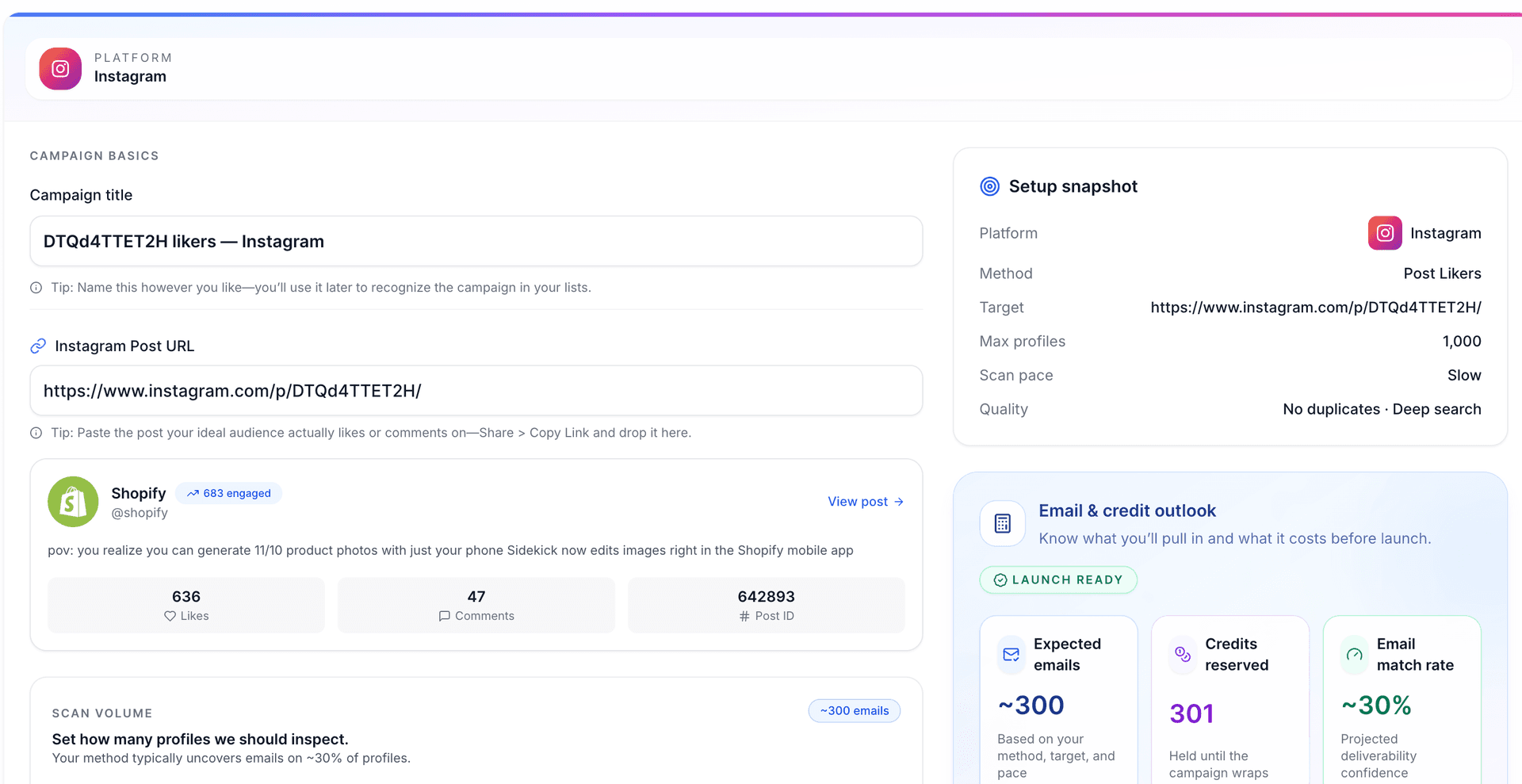
Task: Click inside the Campaign title input field
Action: [x=476, y=241]
